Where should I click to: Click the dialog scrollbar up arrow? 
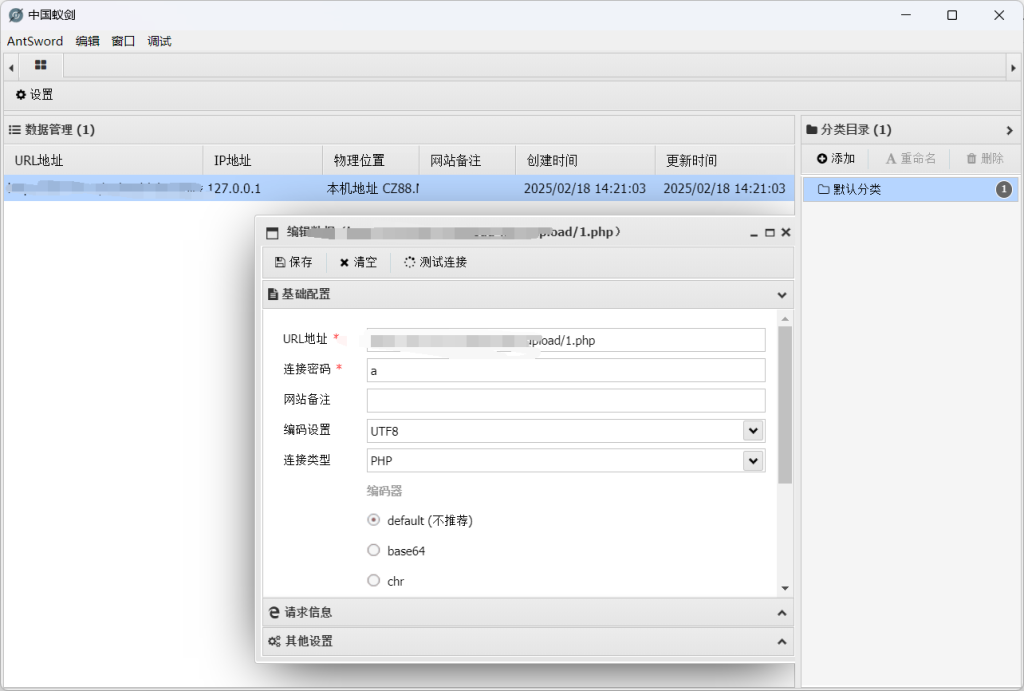coord(785,319)
